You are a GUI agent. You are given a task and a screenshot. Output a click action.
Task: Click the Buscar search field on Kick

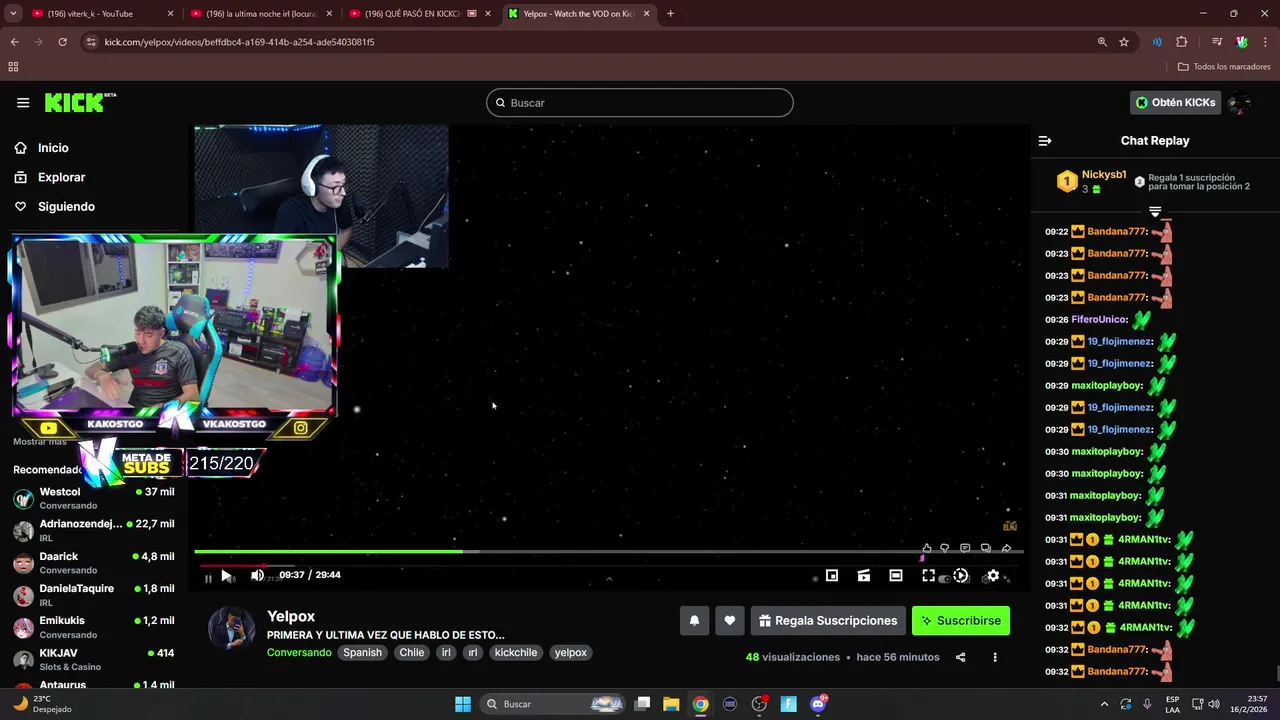[x=640, y=103]
